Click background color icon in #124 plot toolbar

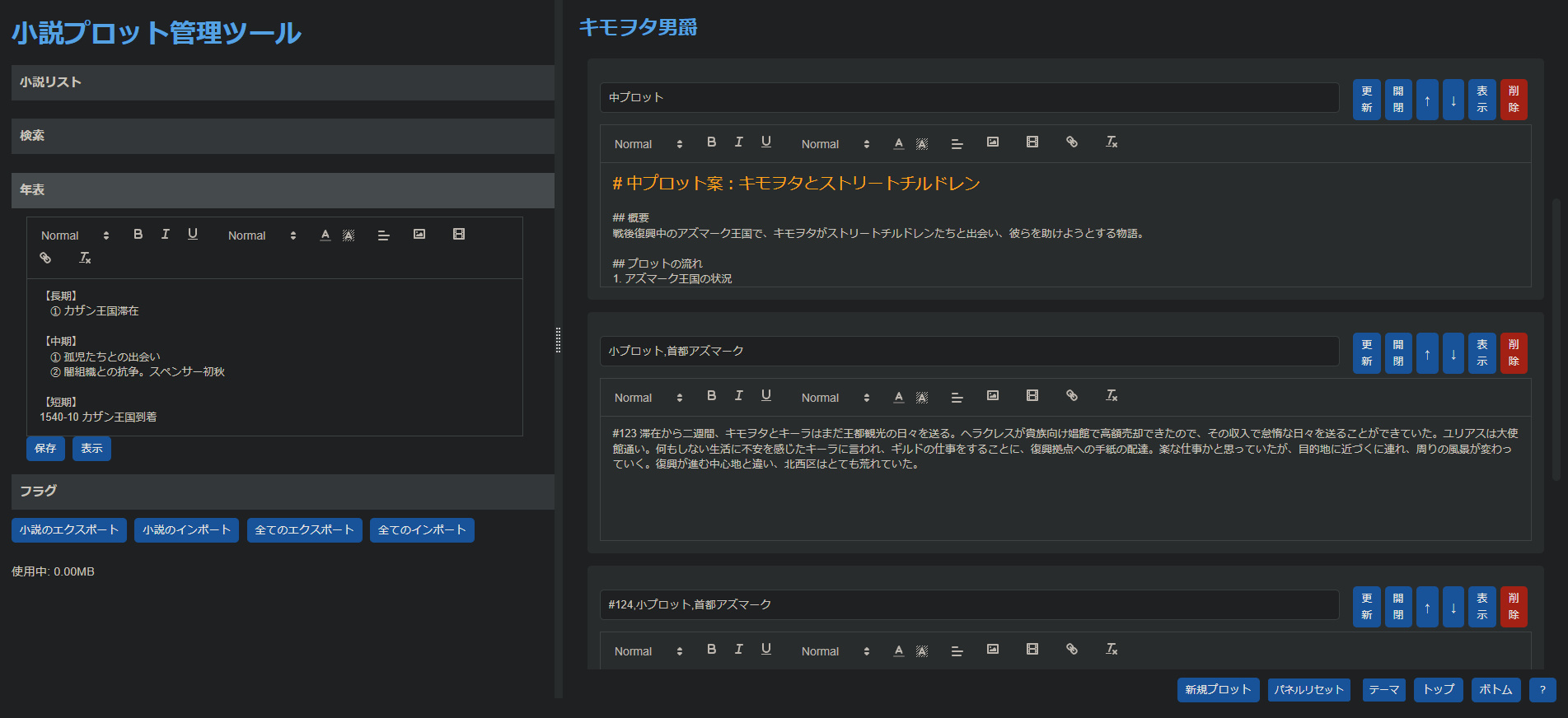pyautogui.click(x=922, y=650)
